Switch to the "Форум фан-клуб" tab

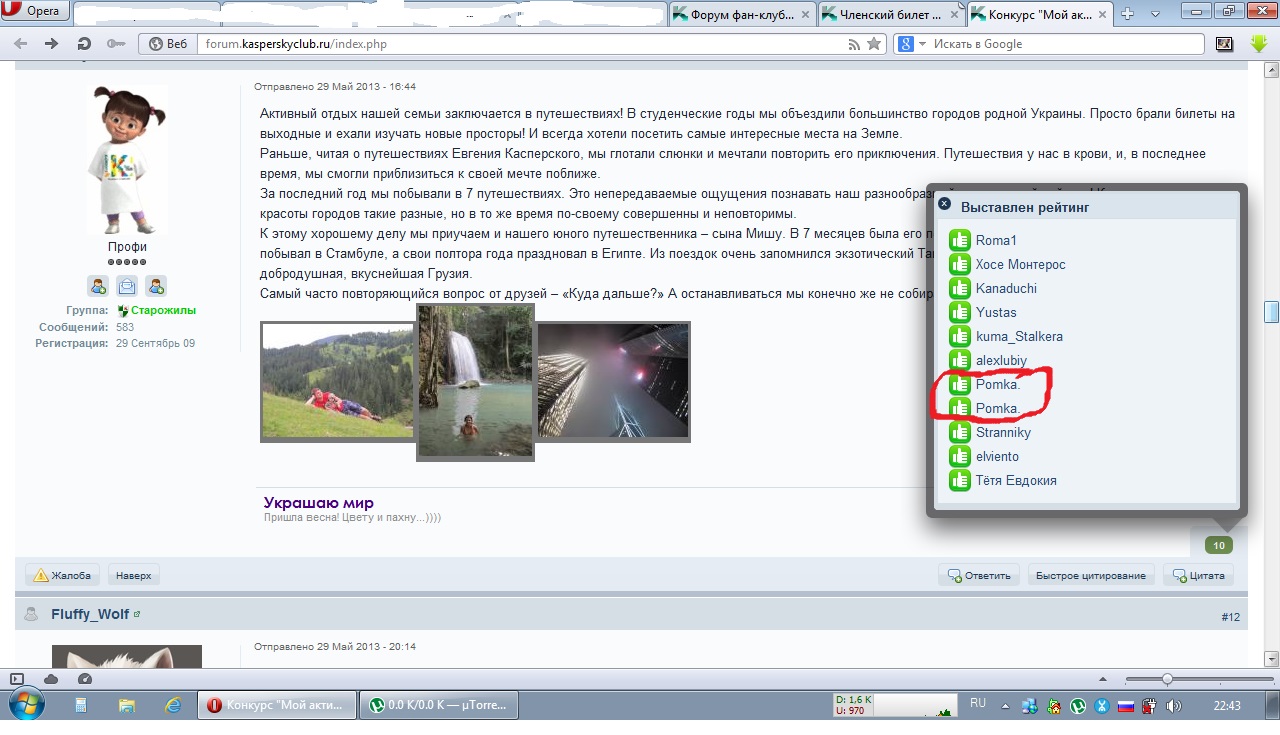(x=742, y=14)
